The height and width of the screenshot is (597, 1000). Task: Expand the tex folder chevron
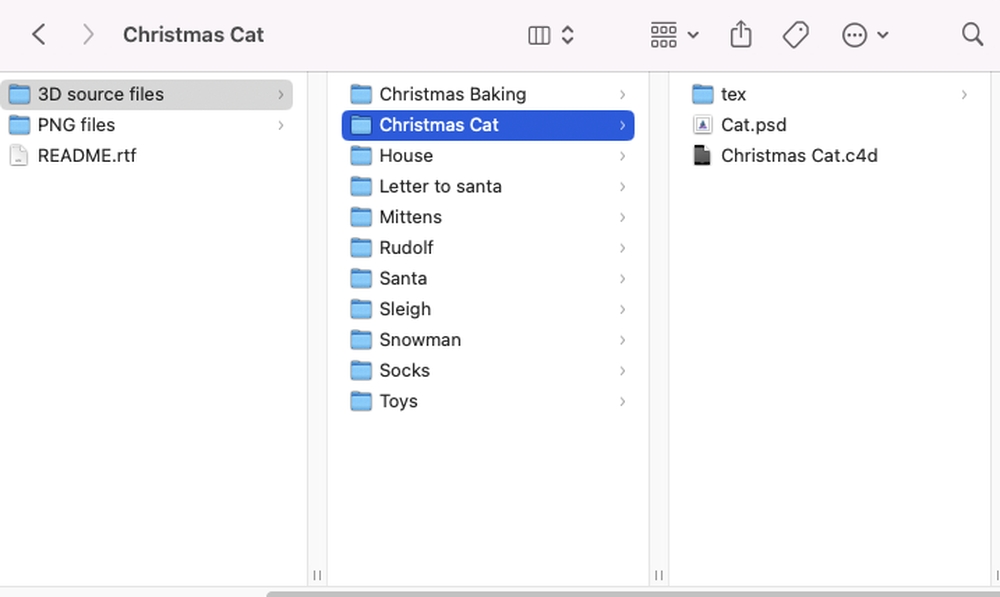click(964, 94)
